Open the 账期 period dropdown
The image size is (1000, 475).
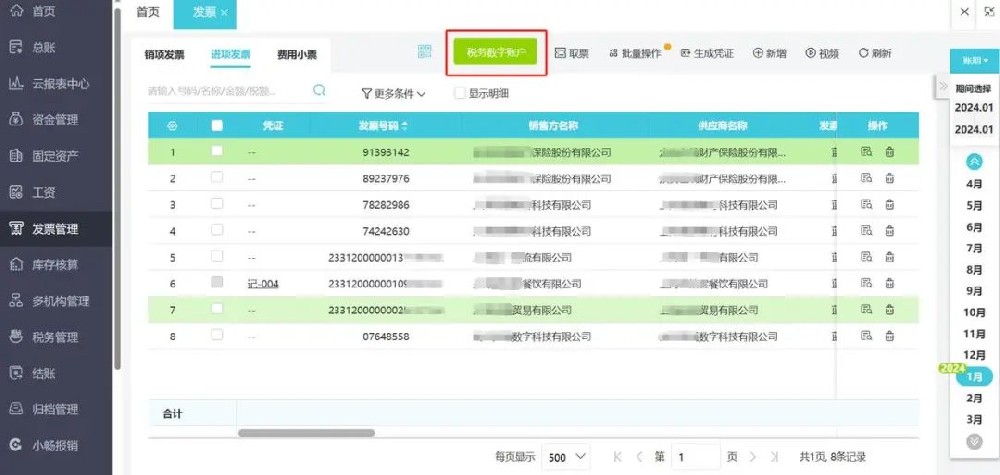click(974, 61)
